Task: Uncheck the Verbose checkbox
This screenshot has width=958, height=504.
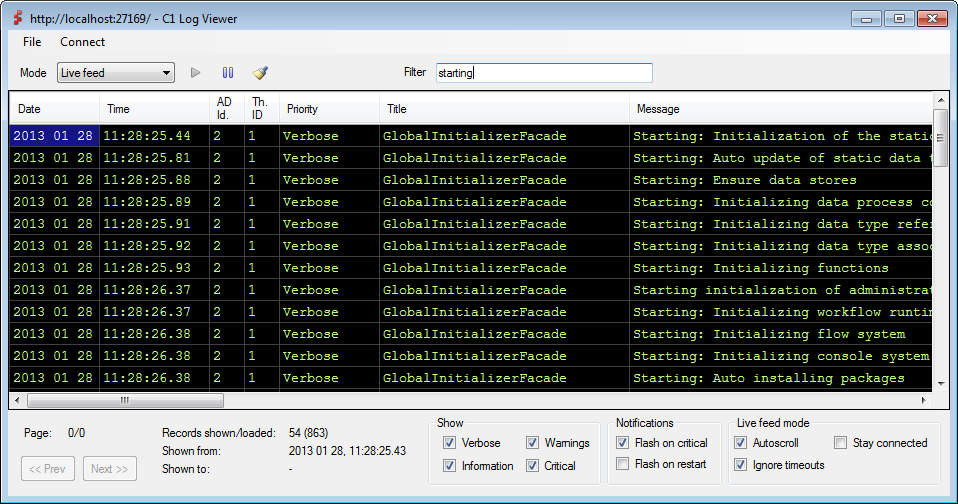Action: tap(449, 443)
